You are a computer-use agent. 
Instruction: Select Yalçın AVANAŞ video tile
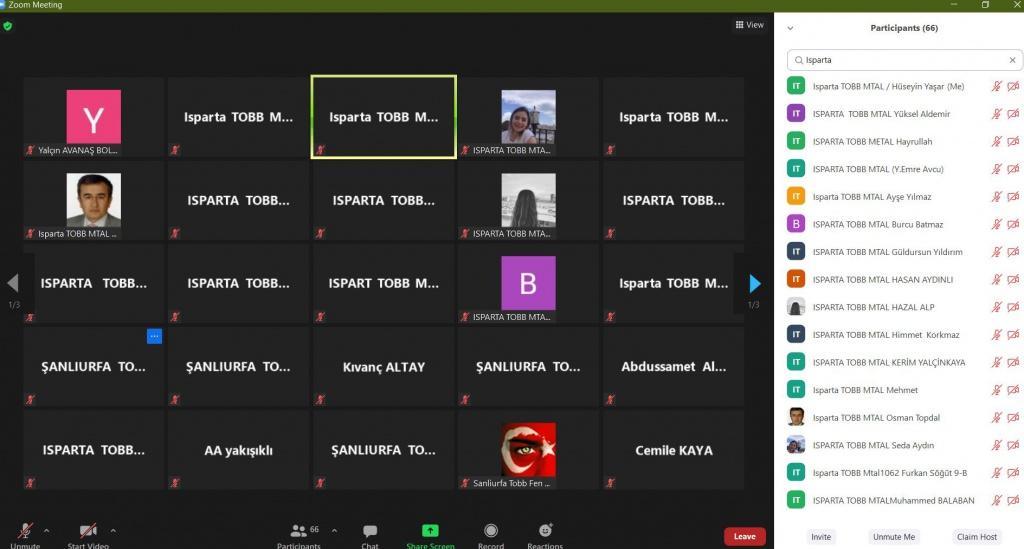pyautogui.click(x=93, y=117)
